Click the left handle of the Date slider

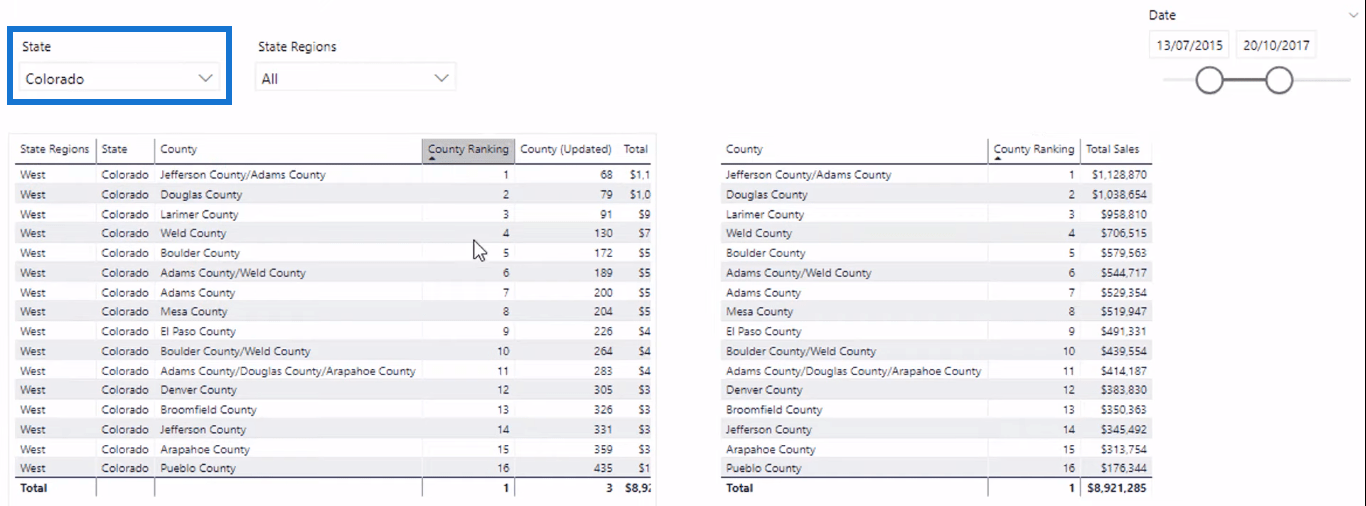point(1209,80)
